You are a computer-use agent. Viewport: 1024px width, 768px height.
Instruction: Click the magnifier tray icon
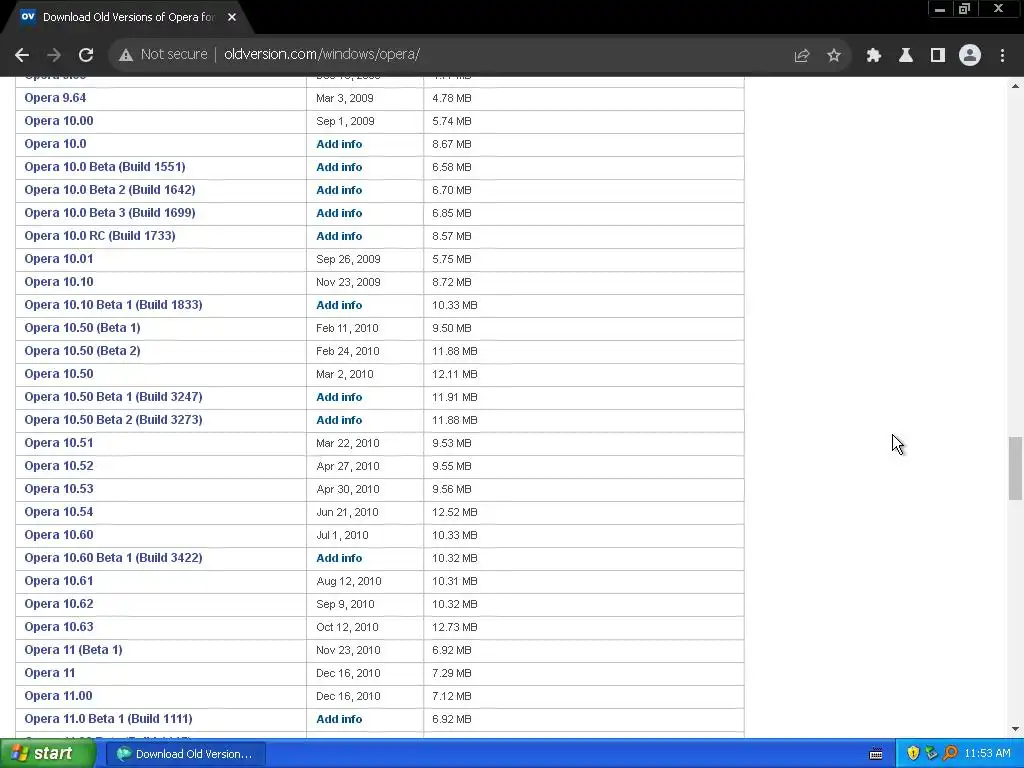950,754
